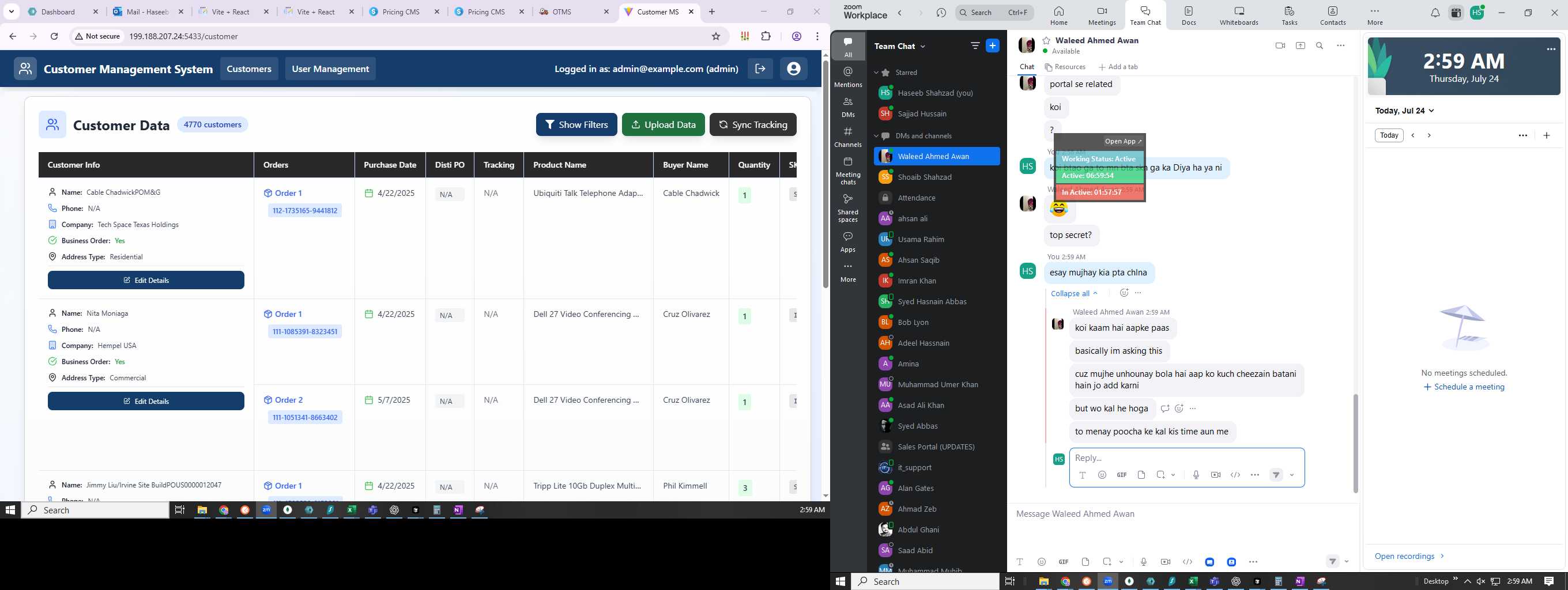This screenshot has width=1568, height=590.
Task: Open Shared spaces in sidebar
Action: click(848, 207)
